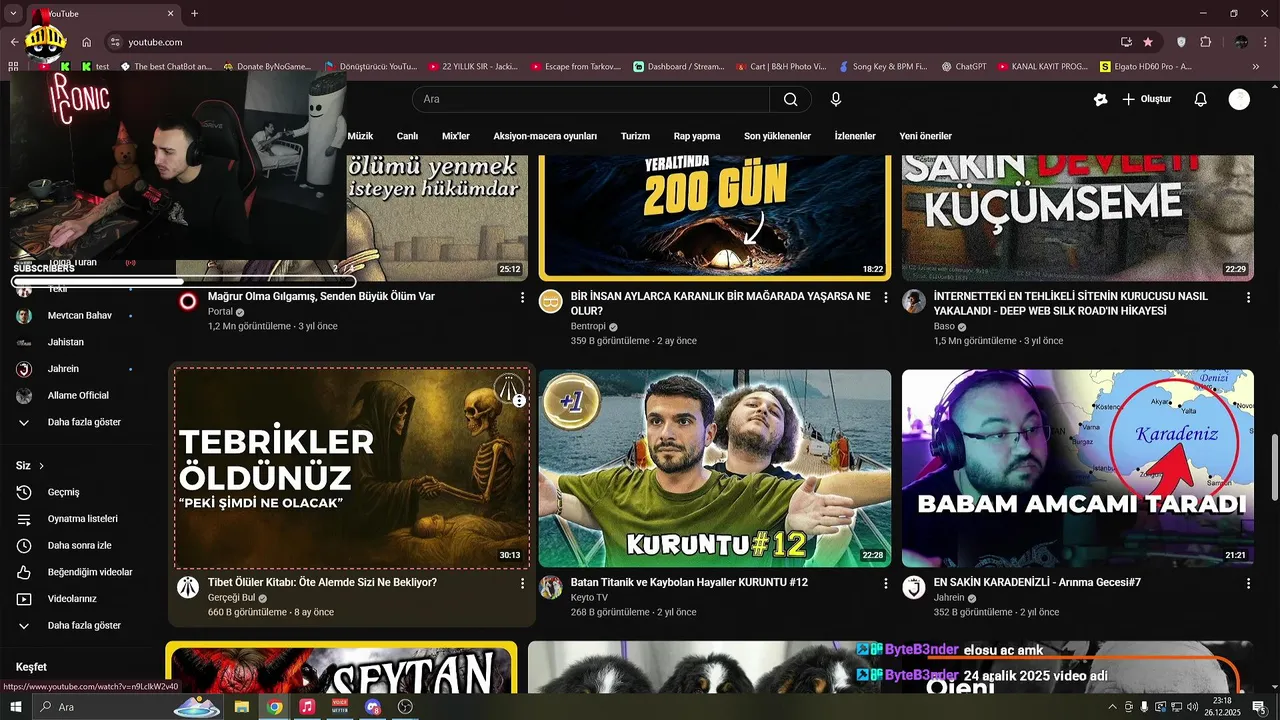This screenshot has width=1280, height=720.
Task: Click the YouTube Ara search field
Action: (590, 99)
